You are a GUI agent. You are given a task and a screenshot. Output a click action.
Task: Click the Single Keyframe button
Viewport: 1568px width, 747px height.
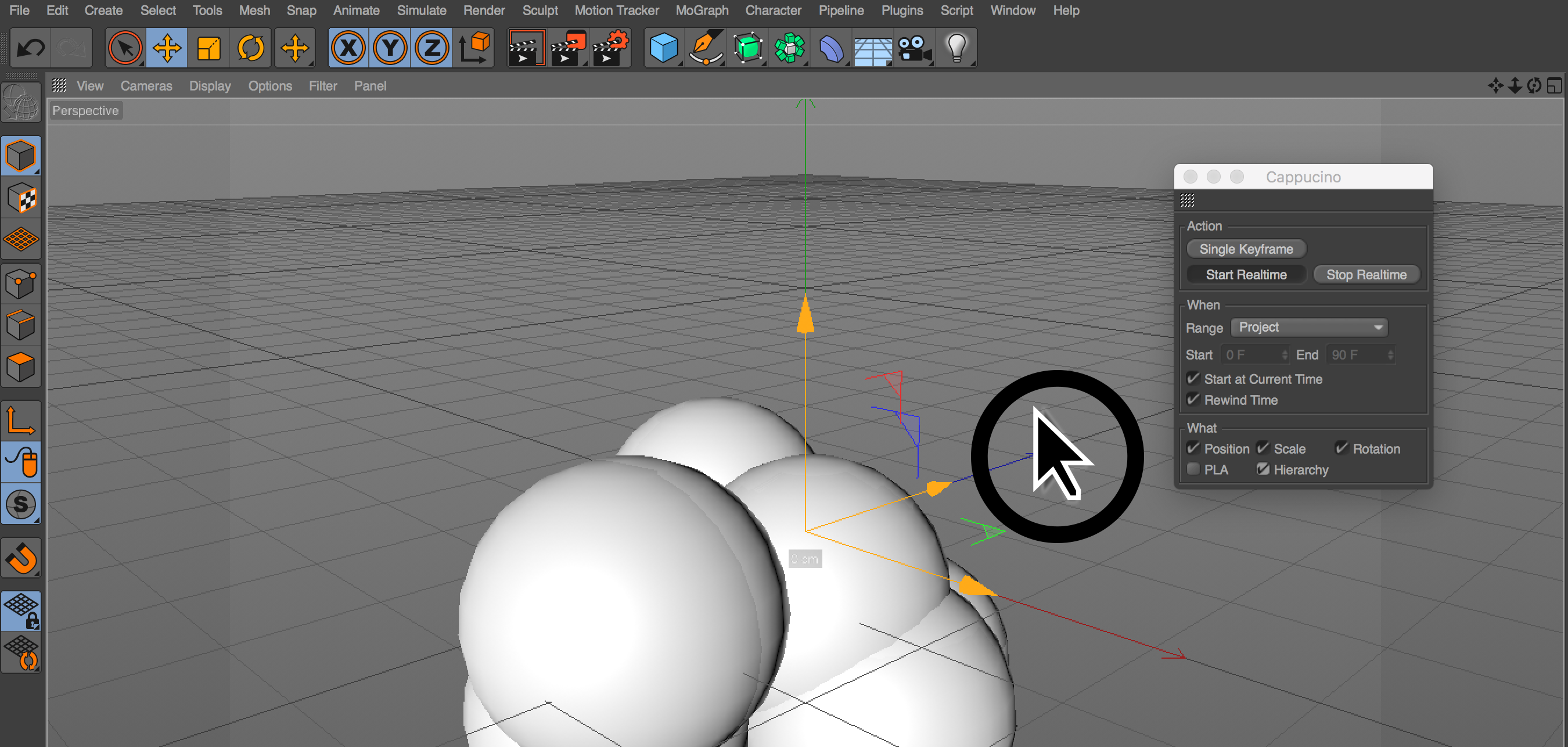coord(1245,249)
